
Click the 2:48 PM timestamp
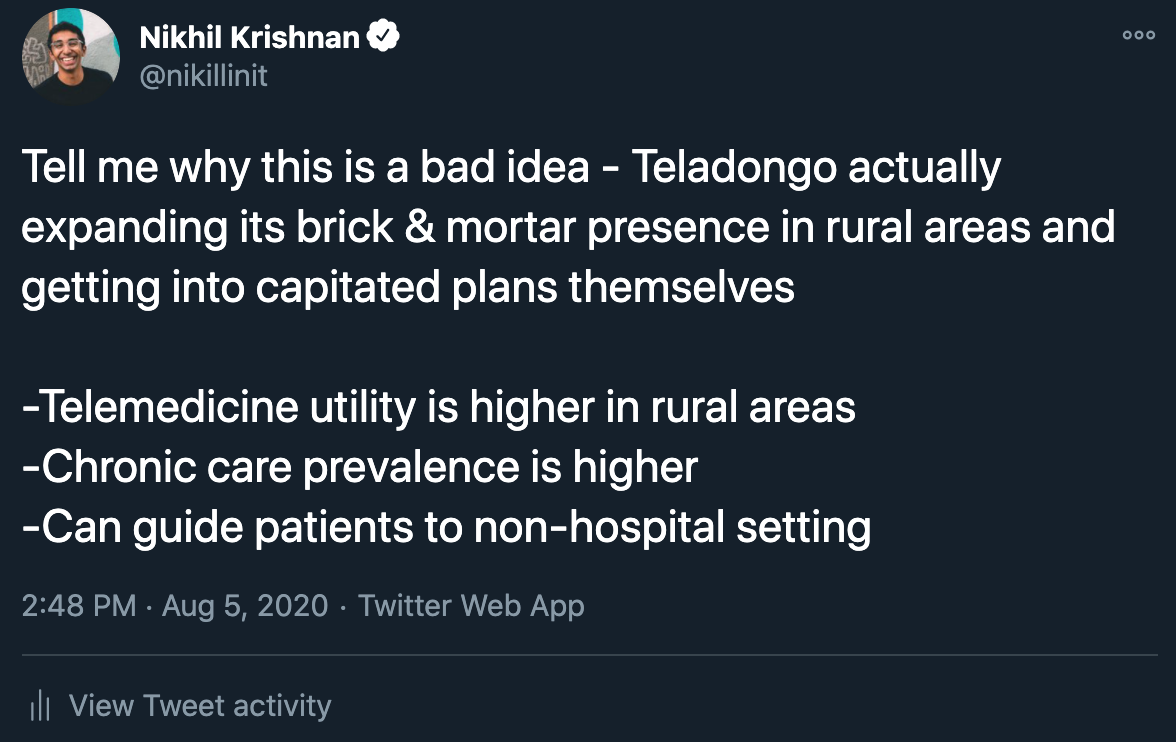point(80,605)
